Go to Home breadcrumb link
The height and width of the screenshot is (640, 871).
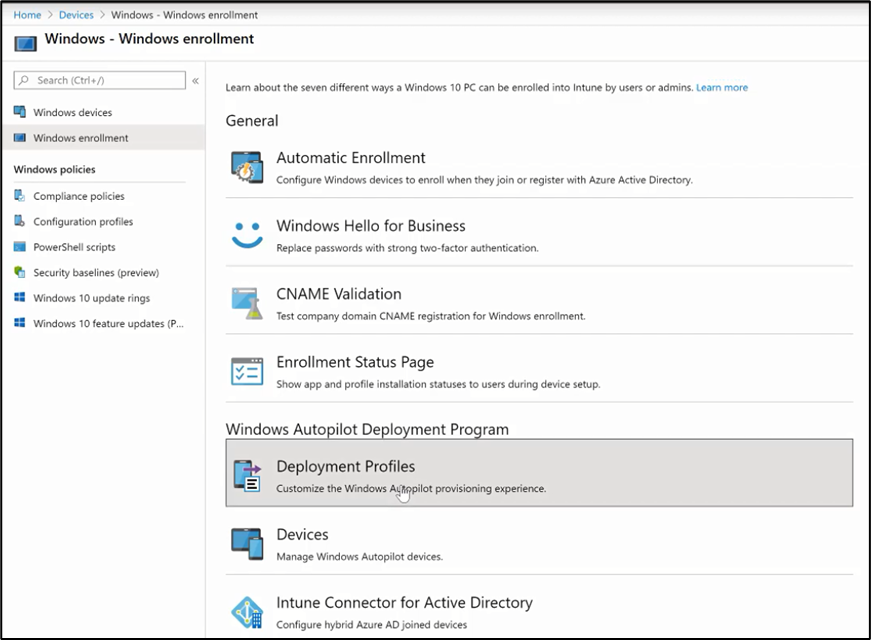click(27, 15)
